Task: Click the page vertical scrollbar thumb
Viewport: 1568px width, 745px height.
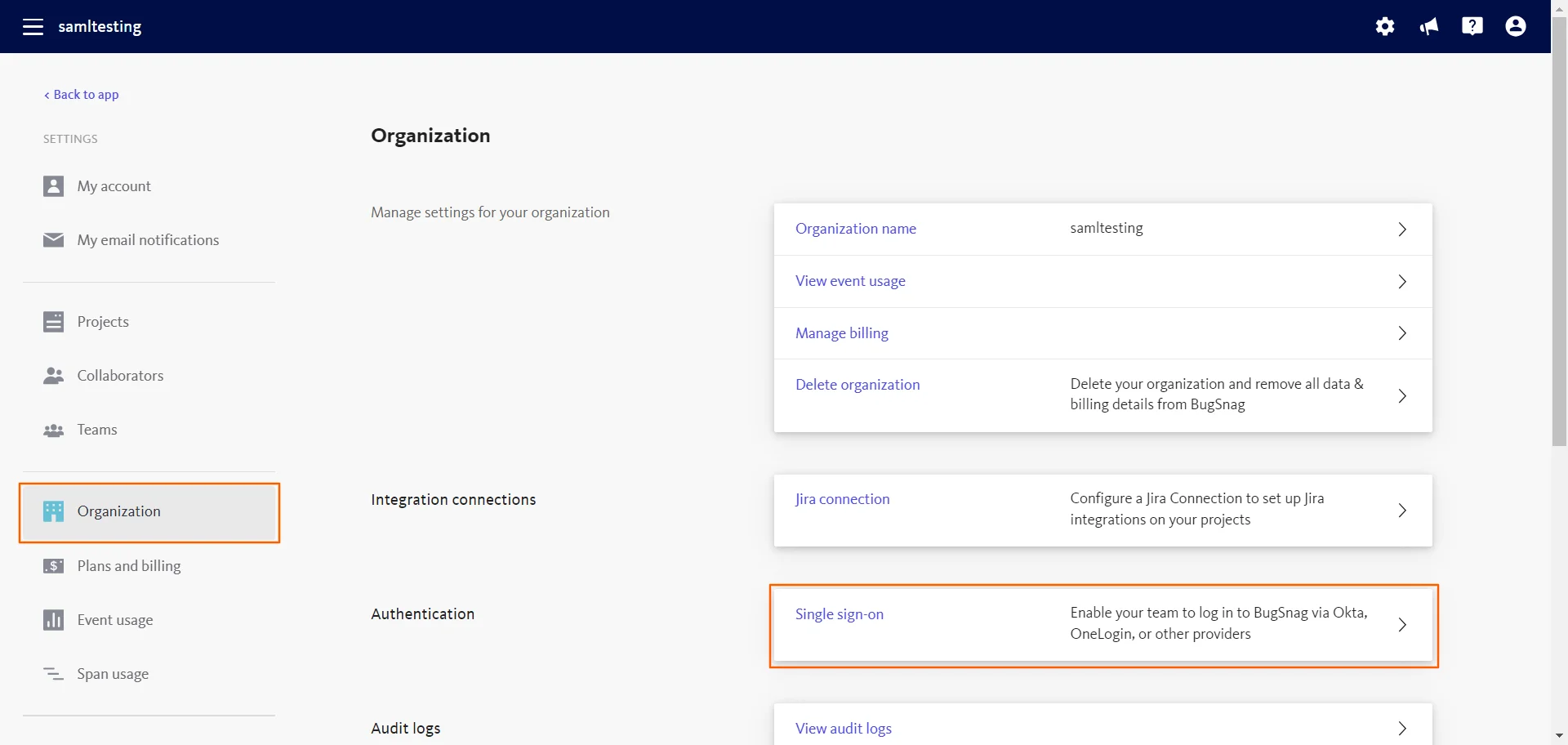Action: pyautogui.click(x=1559, y=231)
